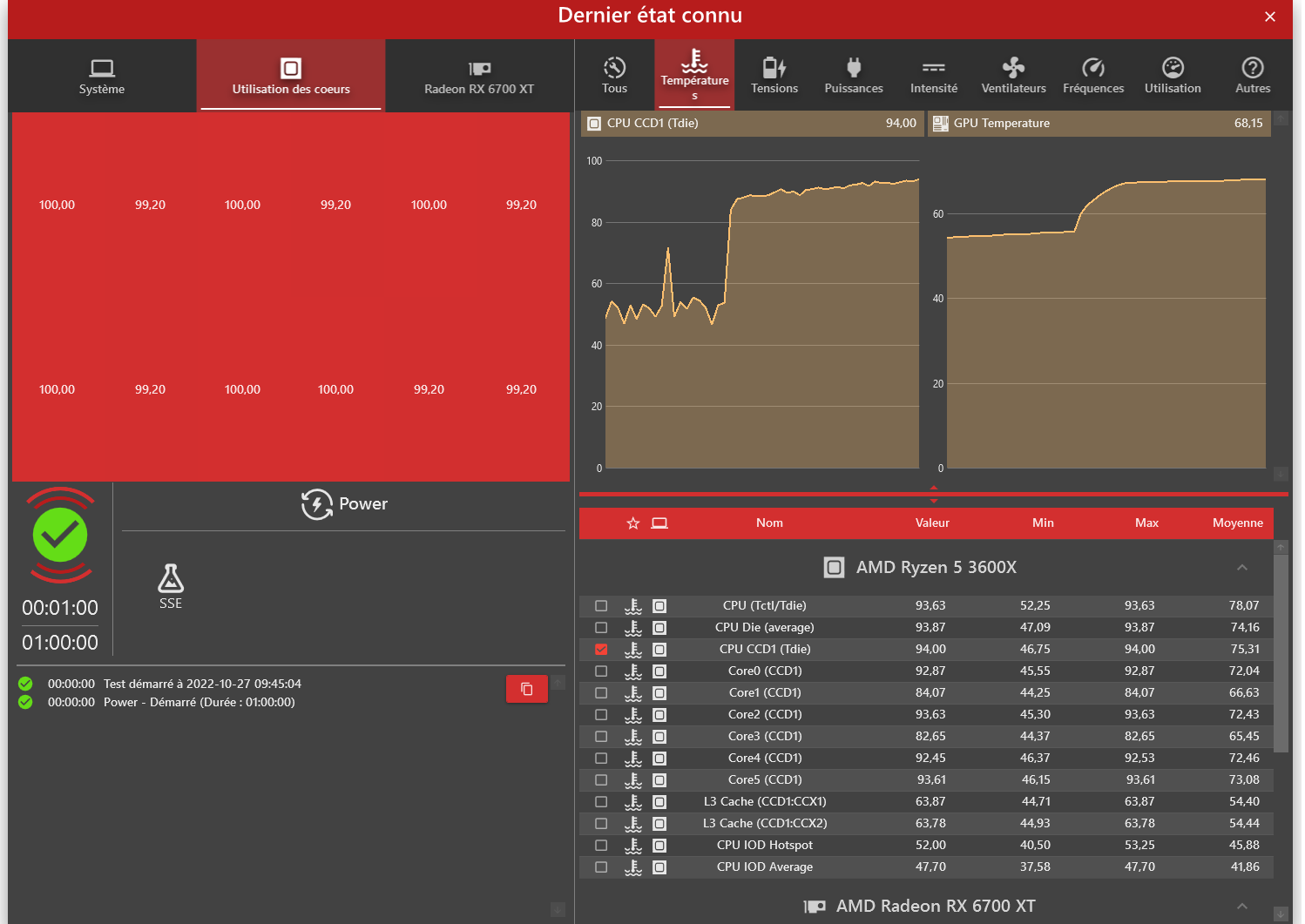This screenshot has width=1305, height=924.
Task: Check the Core5 (CCD1) checkbox
Action: click(x=601, y=780)
